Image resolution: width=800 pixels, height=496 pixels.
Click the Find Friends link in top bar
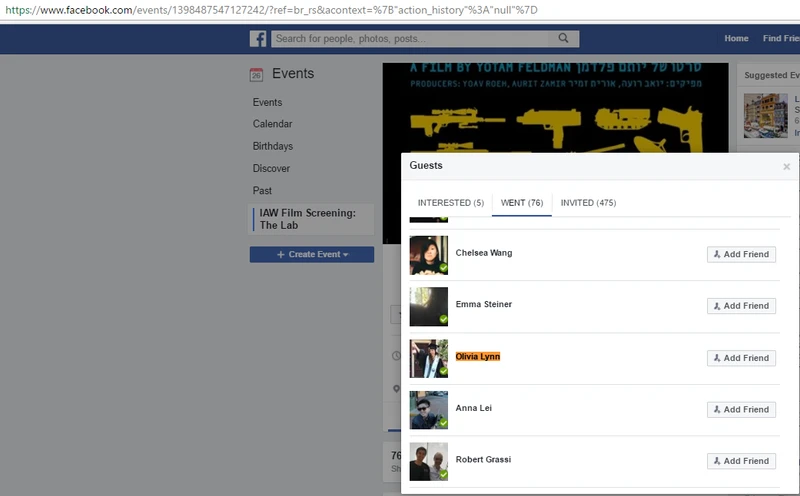pos(781,38)
